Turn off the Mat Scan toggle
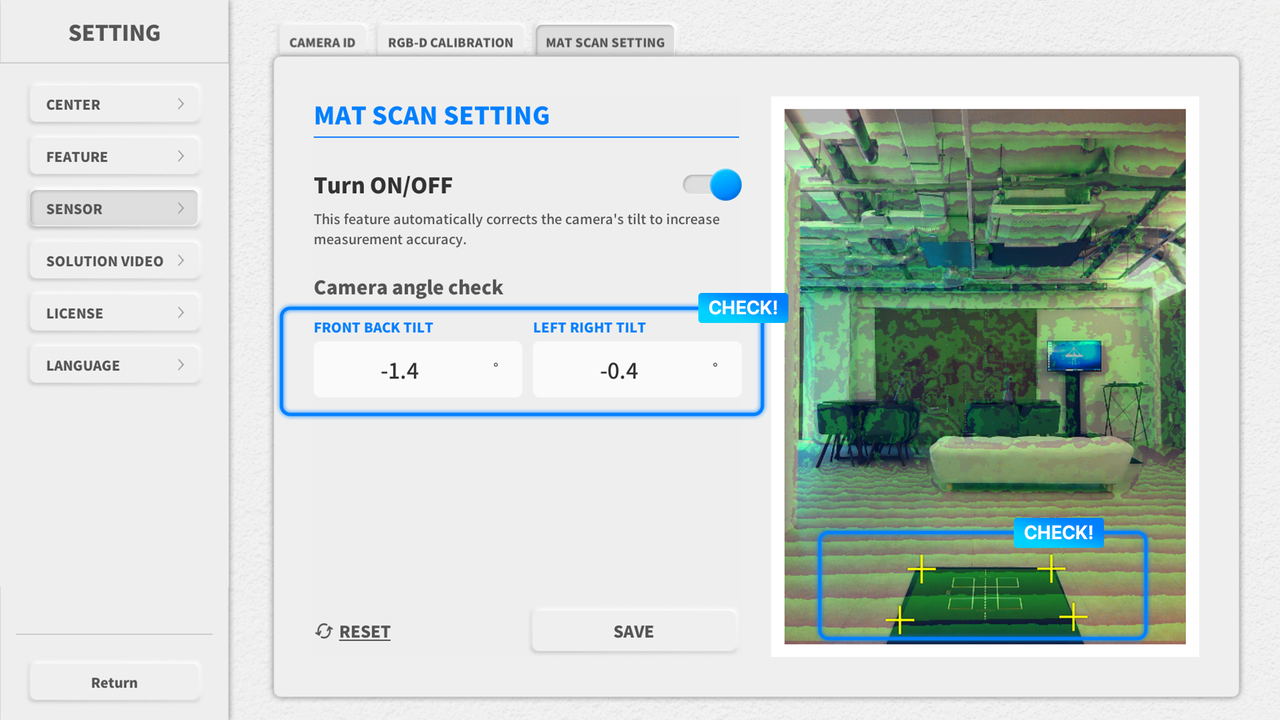 point(712,185)
